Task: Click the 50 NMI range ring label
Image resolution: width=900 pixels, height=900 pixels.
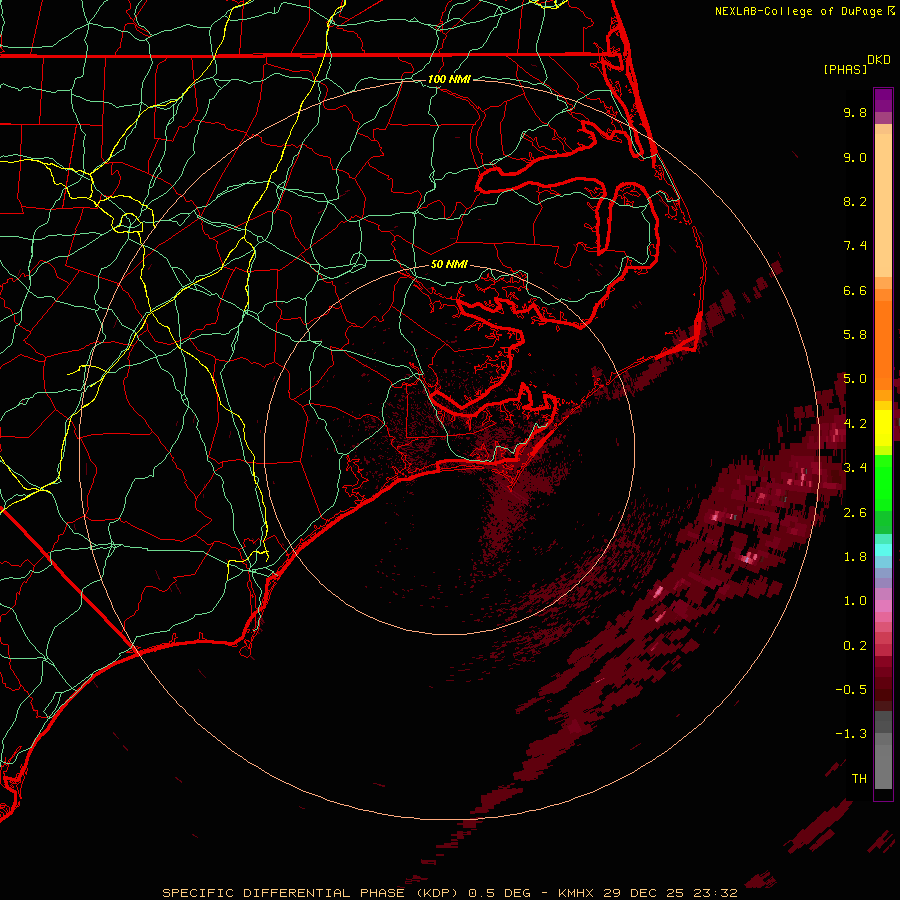Action: pos(449,264)
